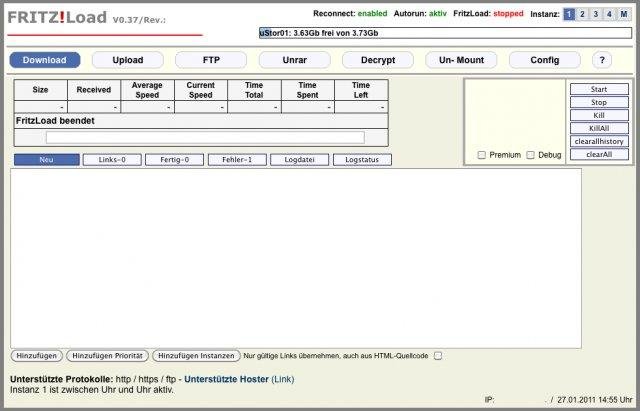Select Instanz 4
The image size is (640, 411).
coord(609,14)
